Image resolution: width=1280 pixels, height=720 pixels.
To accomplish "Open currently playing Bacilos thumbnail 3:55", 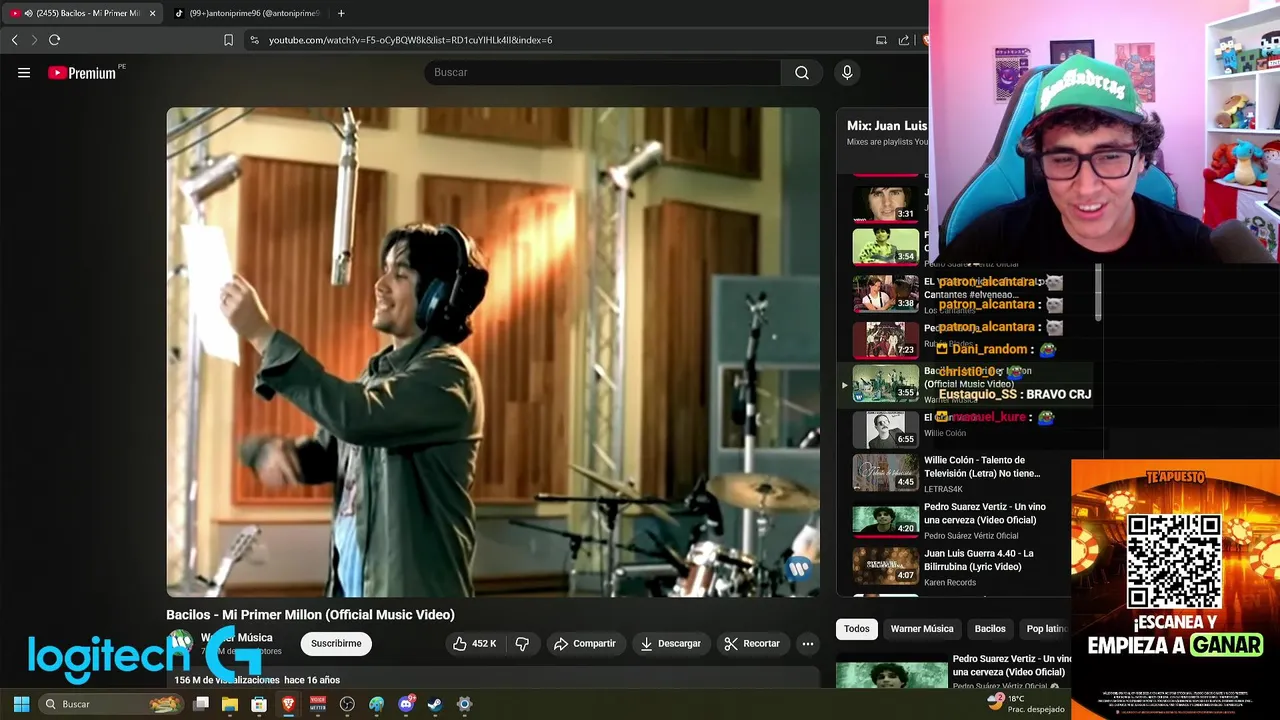I will pos(885,383).
